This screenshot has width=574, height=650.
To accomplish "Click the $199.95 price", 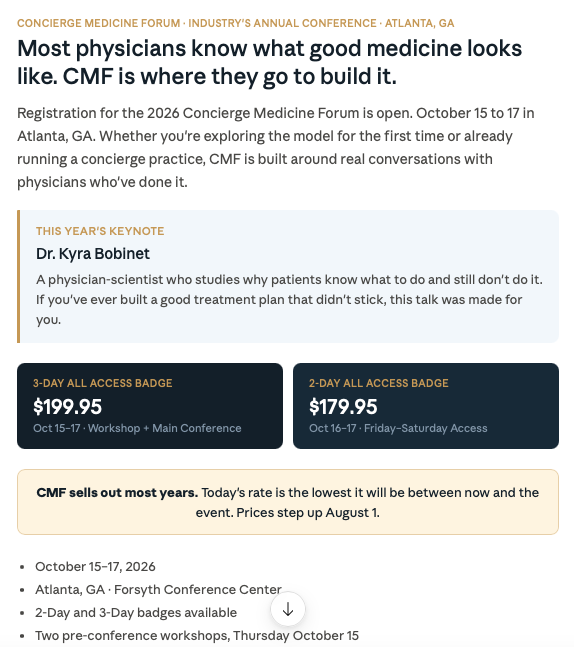I will pos(68,406).
